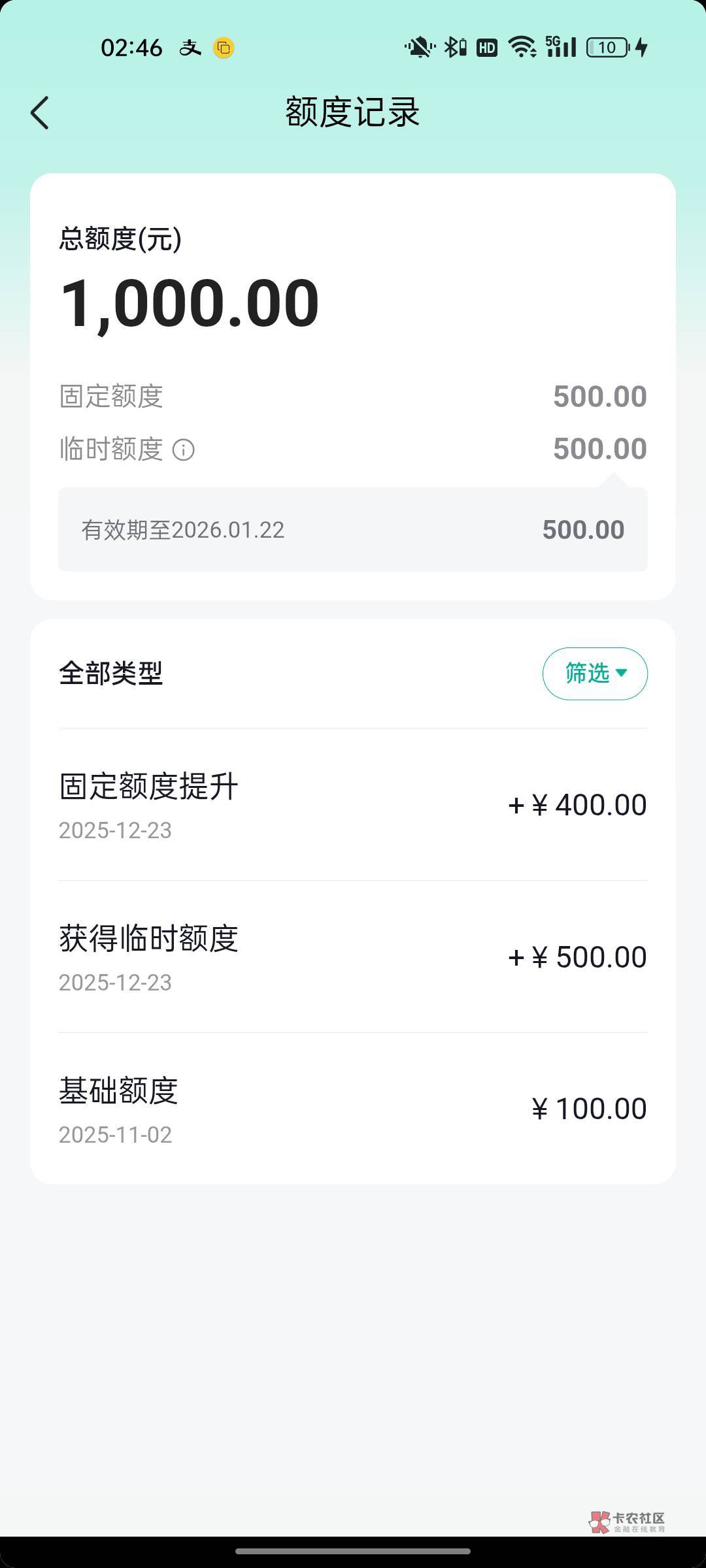The width and height of the screenshot is (706, 1568).
Task: Tap the 额度记录 page title
Action: pos(353,112)
